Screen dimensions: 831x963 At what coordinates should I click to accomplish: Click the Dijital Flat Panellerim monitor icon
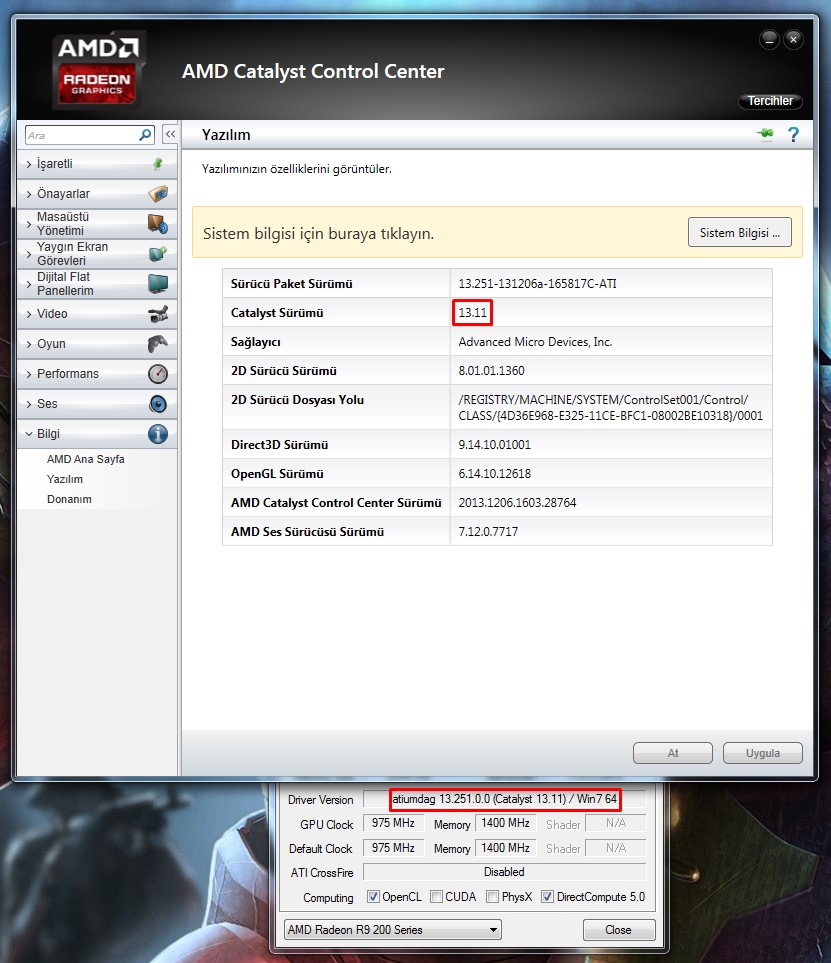pyautogui.click(x=158, y=283)
